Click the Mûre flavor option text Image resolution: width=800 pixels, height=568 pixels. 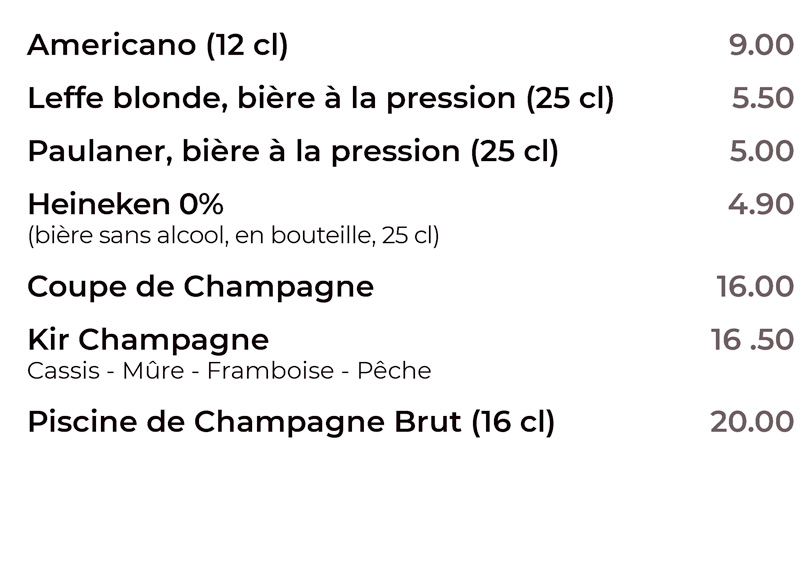point(153,371)
